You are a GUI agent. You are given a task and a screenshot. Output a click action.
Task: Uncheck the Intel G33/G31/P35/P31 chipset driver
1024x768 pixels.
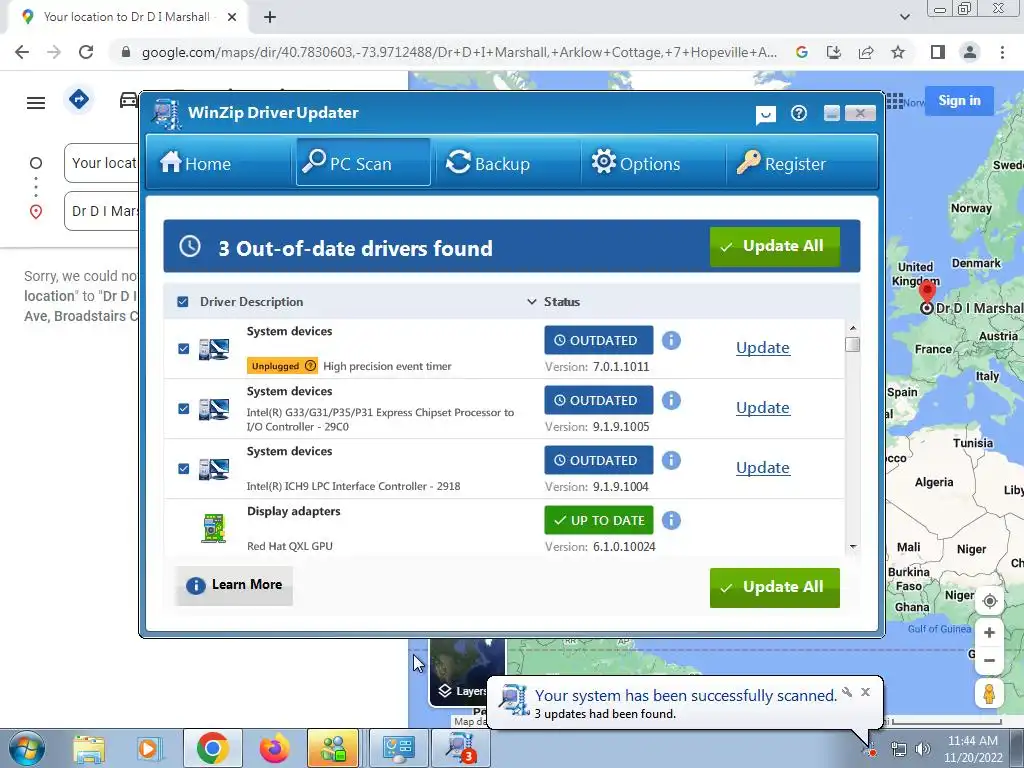[x=184, y=409]
